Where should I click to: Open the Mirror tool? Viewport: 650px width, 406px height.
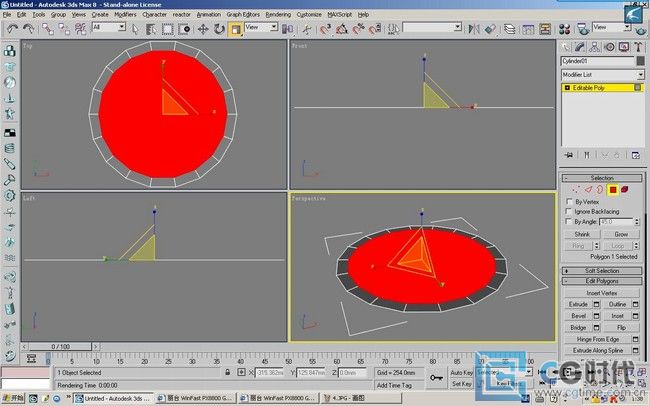click(x=473, y=29)
